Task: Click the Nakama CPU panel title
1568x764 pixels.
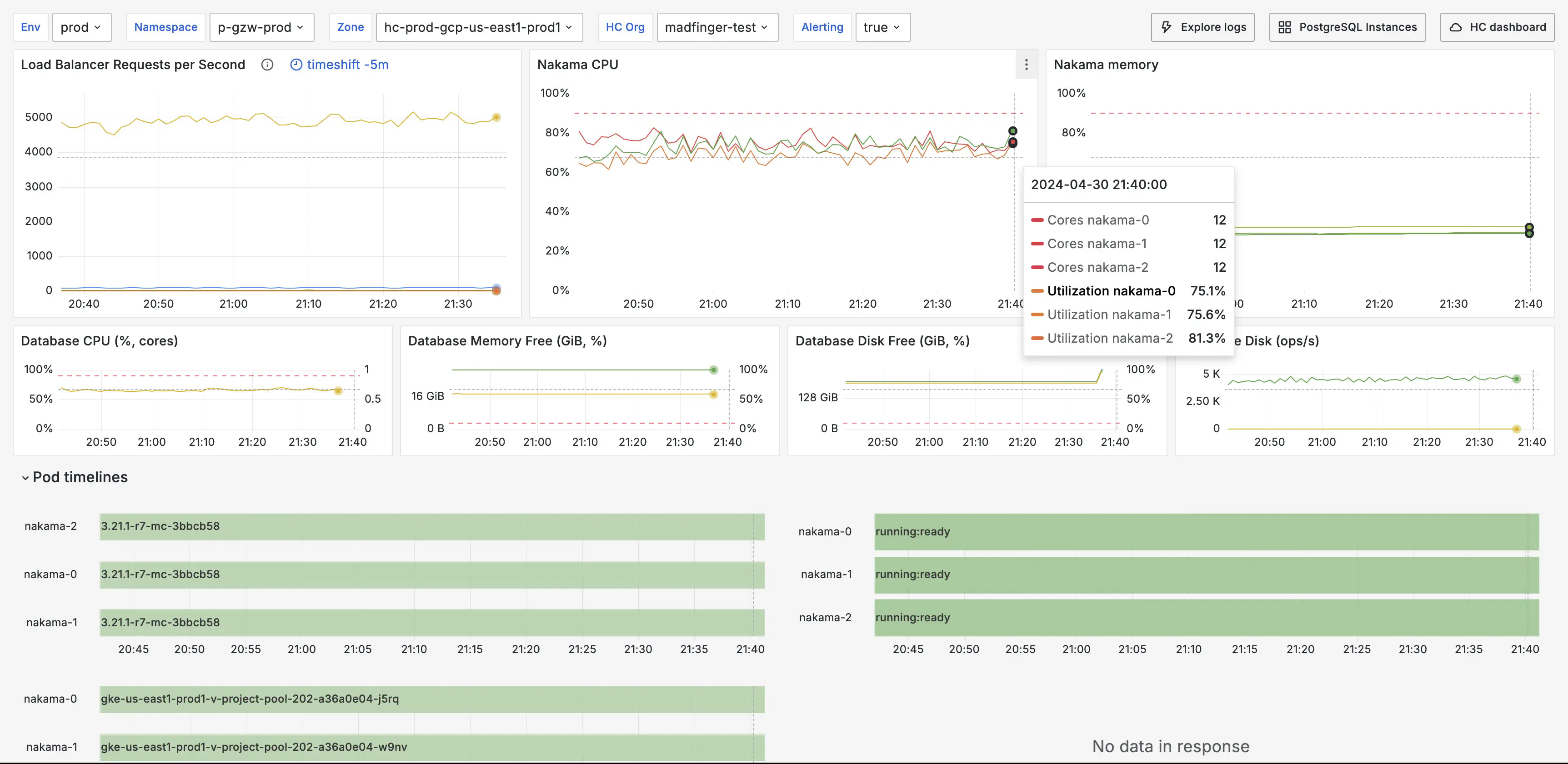Action: (578, 65)
